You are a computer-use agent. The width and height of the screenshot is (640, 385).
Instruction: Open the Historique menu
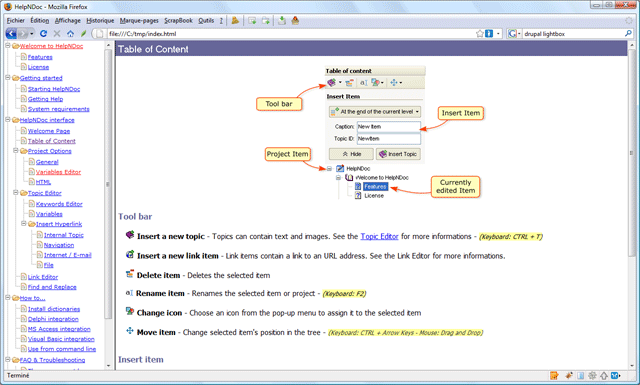pyautogui.click(x=100, y=20)
